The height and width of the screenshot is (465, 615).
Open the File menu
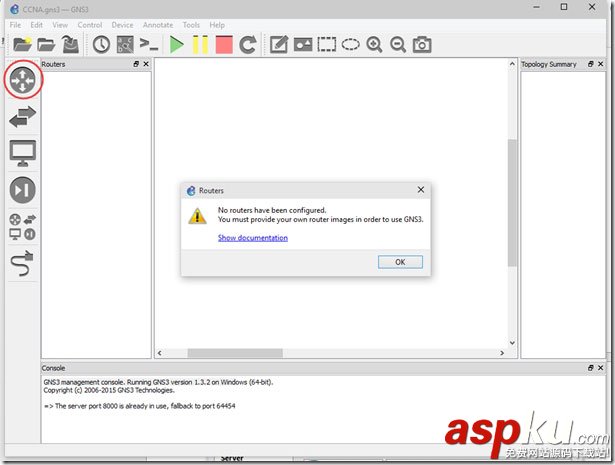point(15,25)
